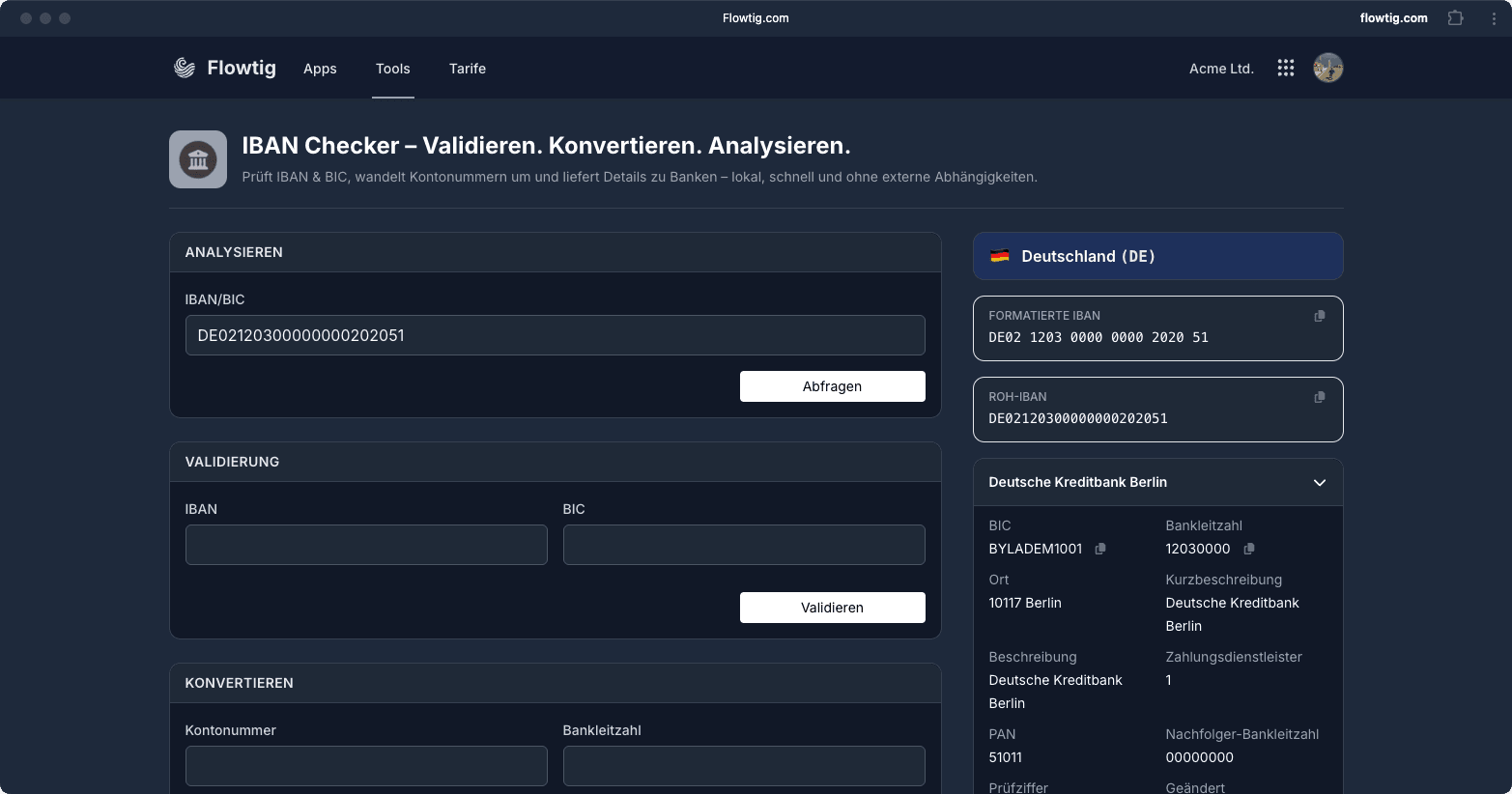Open the apps grid launcher
The image size is (1512, 794).
pos(1285,68)
